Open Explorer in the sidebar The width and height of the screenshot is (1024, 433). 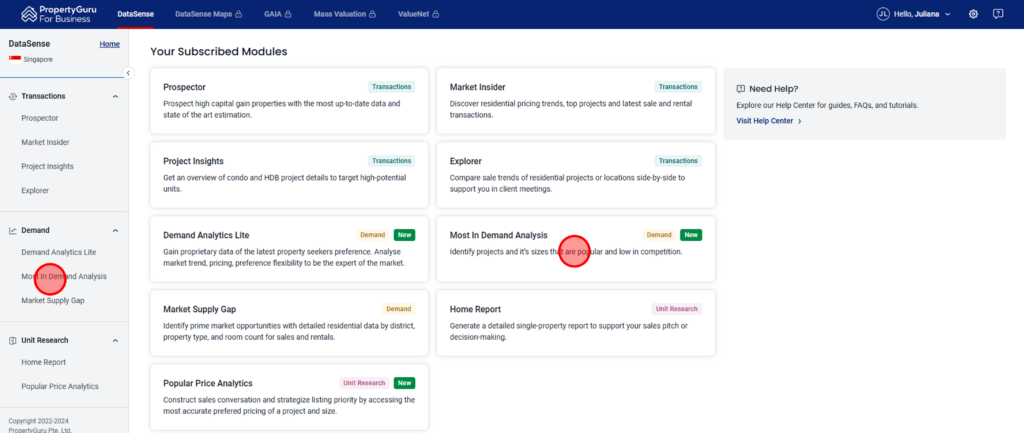[x=35, y=191]
